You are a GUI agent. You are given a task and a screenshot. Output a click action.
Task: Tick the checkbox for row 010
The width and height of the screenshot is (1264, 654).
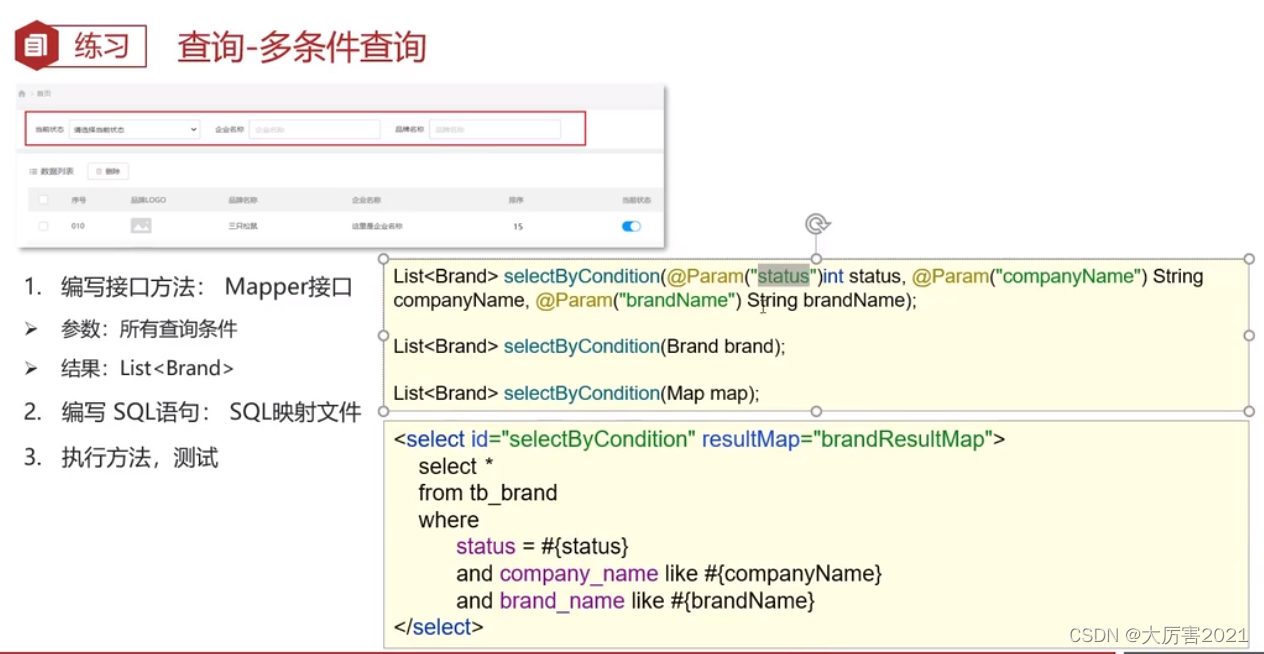click(43, 226)
